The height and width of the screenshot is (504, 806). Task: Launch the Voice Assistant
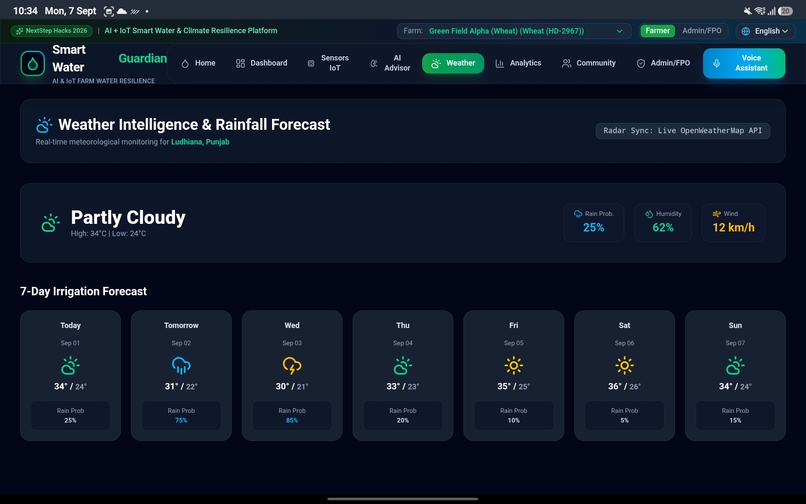point(744,63)
